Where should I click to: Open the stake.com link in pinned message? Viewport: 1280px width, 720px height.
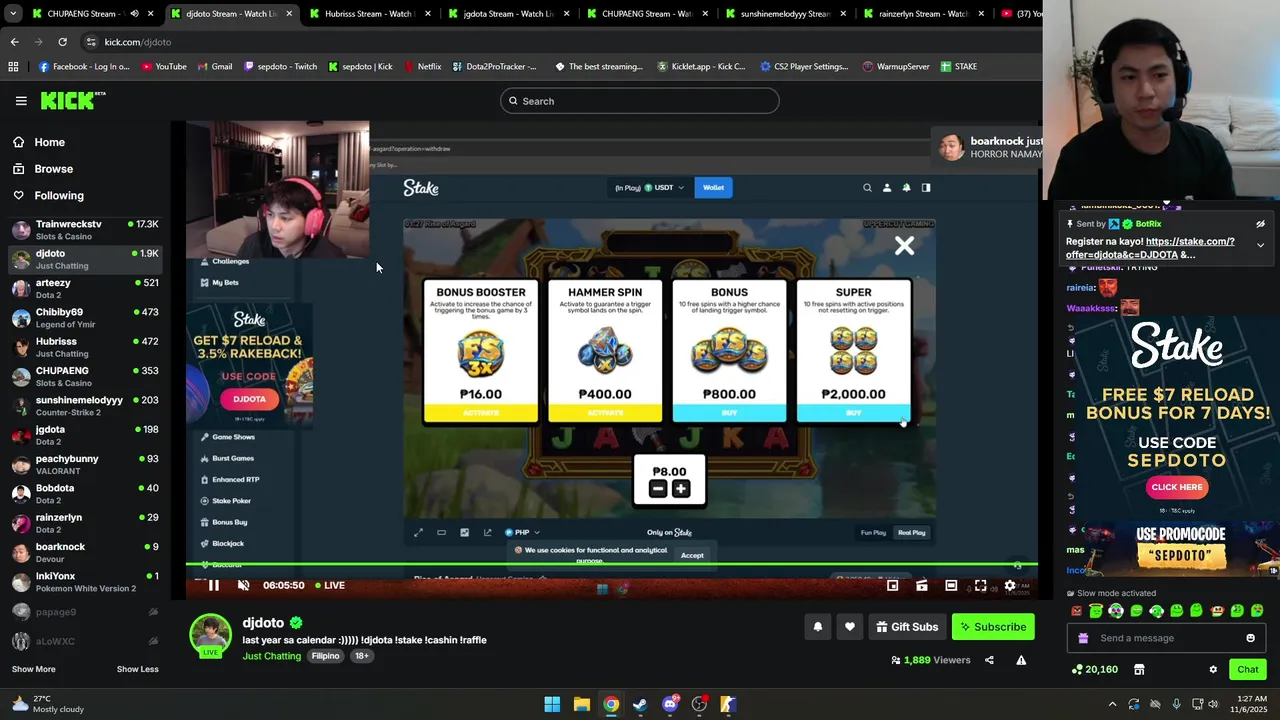click(x=1150, y=248)
